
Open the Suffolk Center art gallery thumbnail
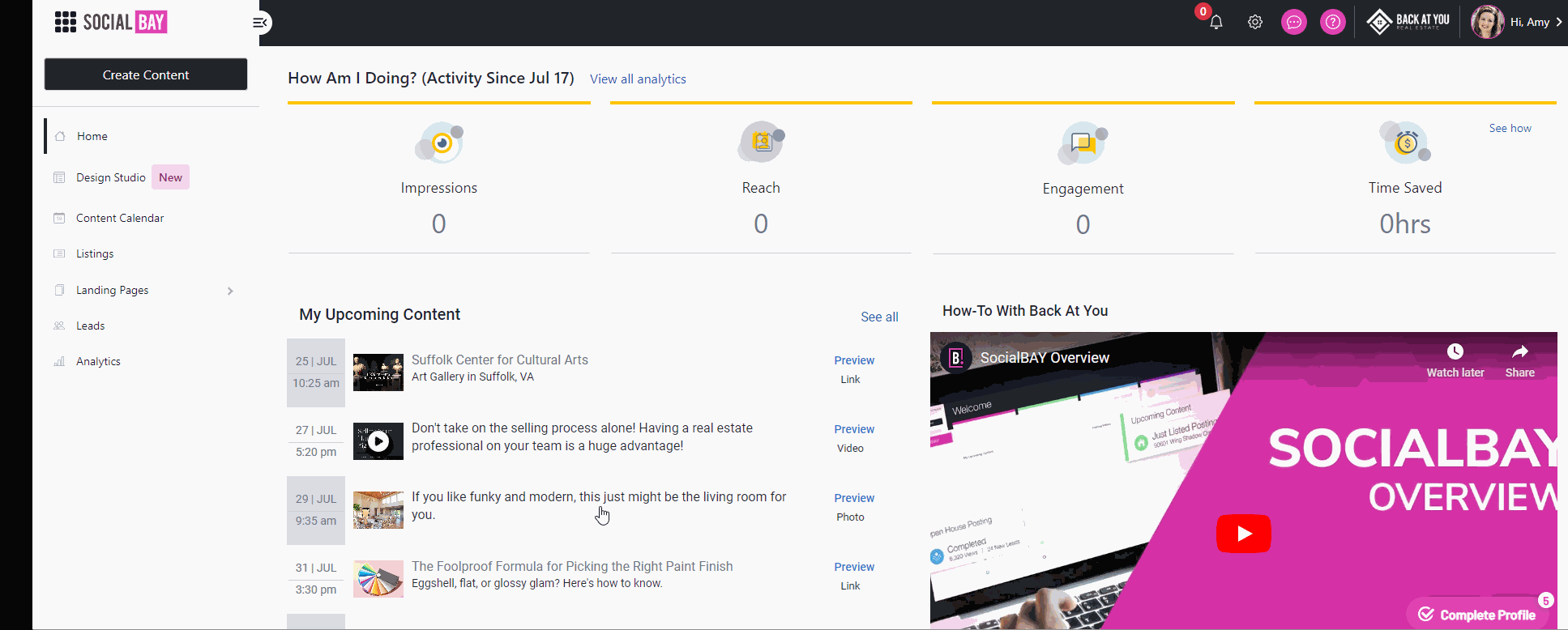coord(378,372)
